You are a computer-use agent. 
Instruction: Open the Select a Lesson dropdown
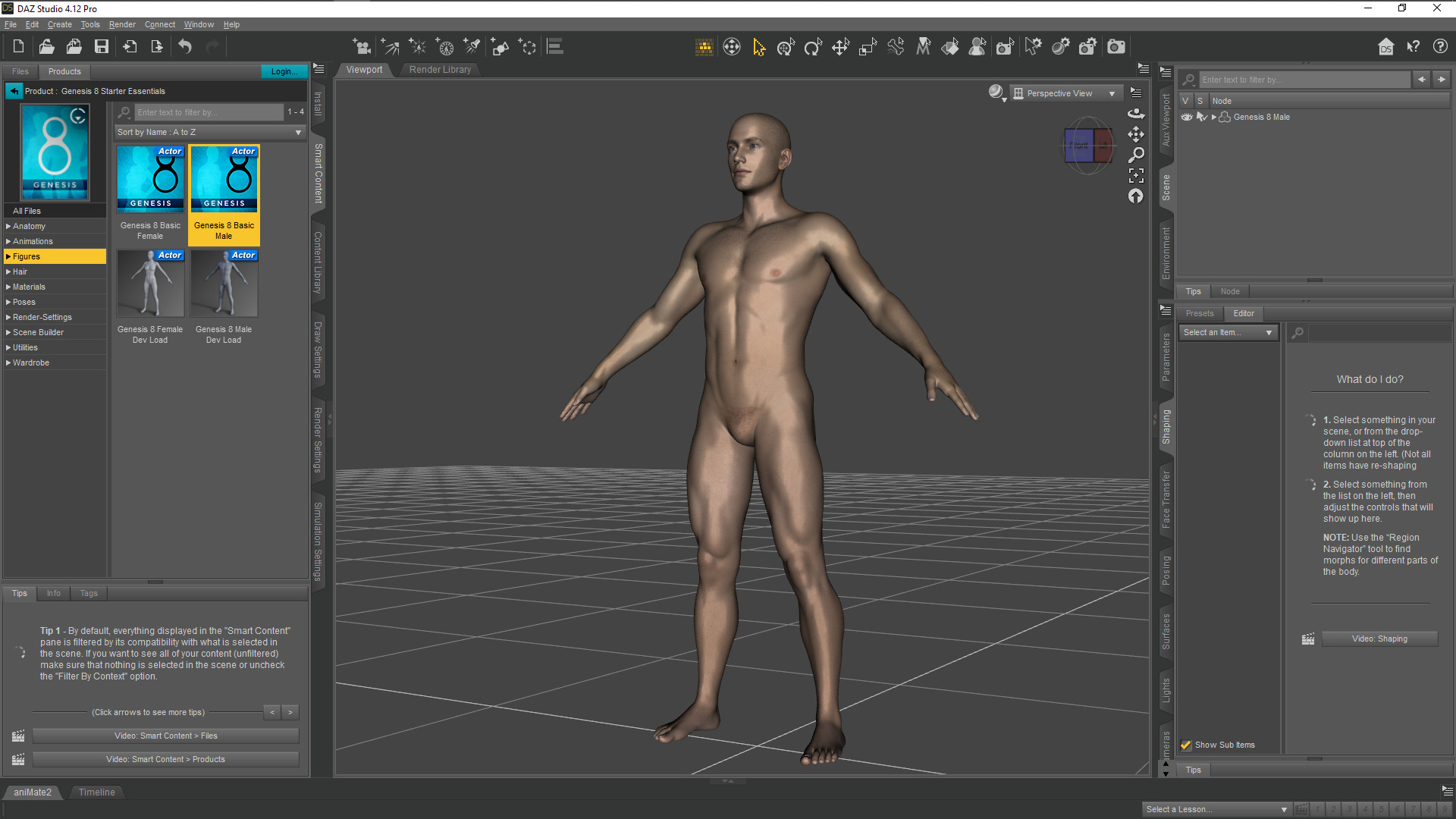click(1216, 809)
